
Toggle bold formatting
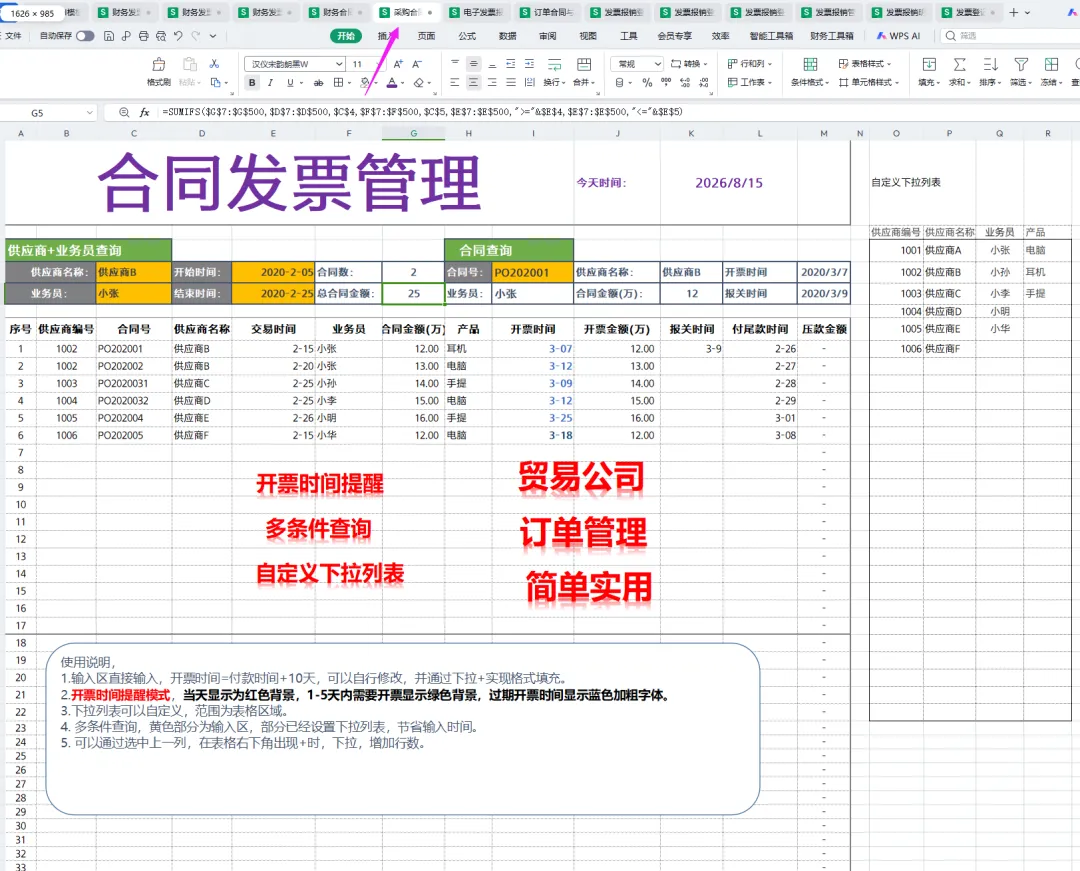tap(252, 83)
